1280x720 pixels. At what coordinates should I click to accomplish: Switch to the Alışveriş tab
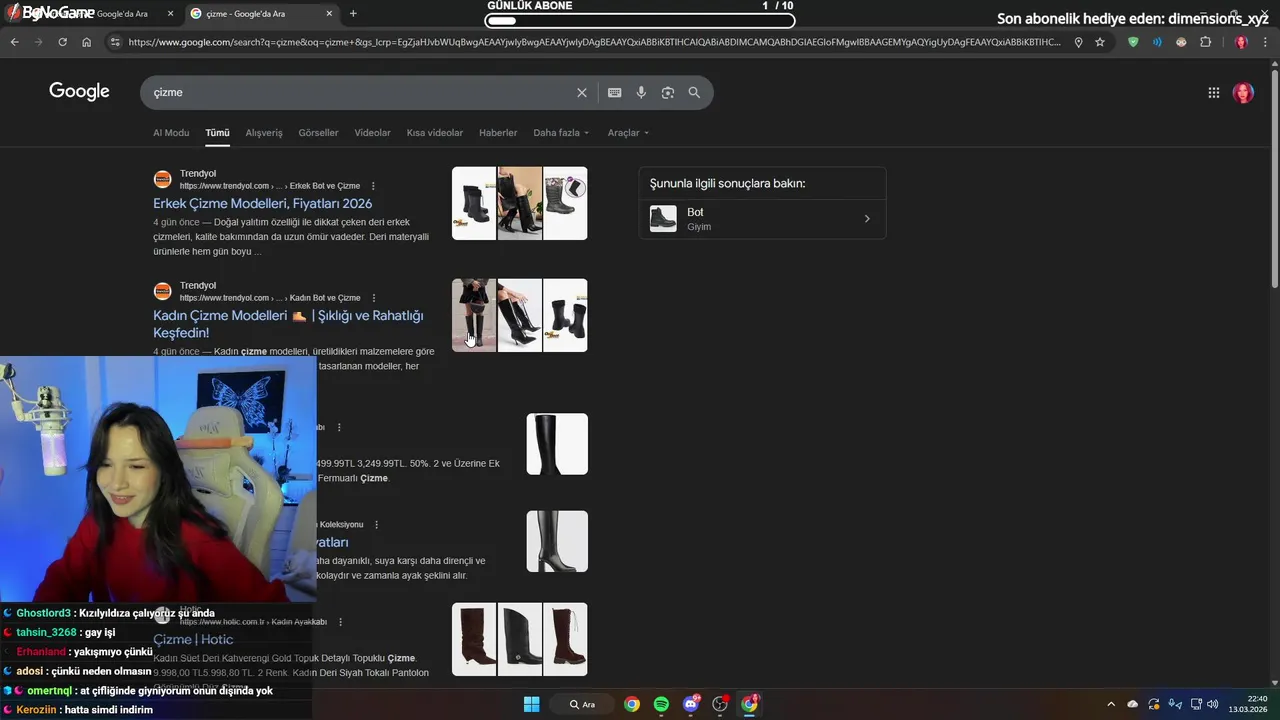point(264,132)
